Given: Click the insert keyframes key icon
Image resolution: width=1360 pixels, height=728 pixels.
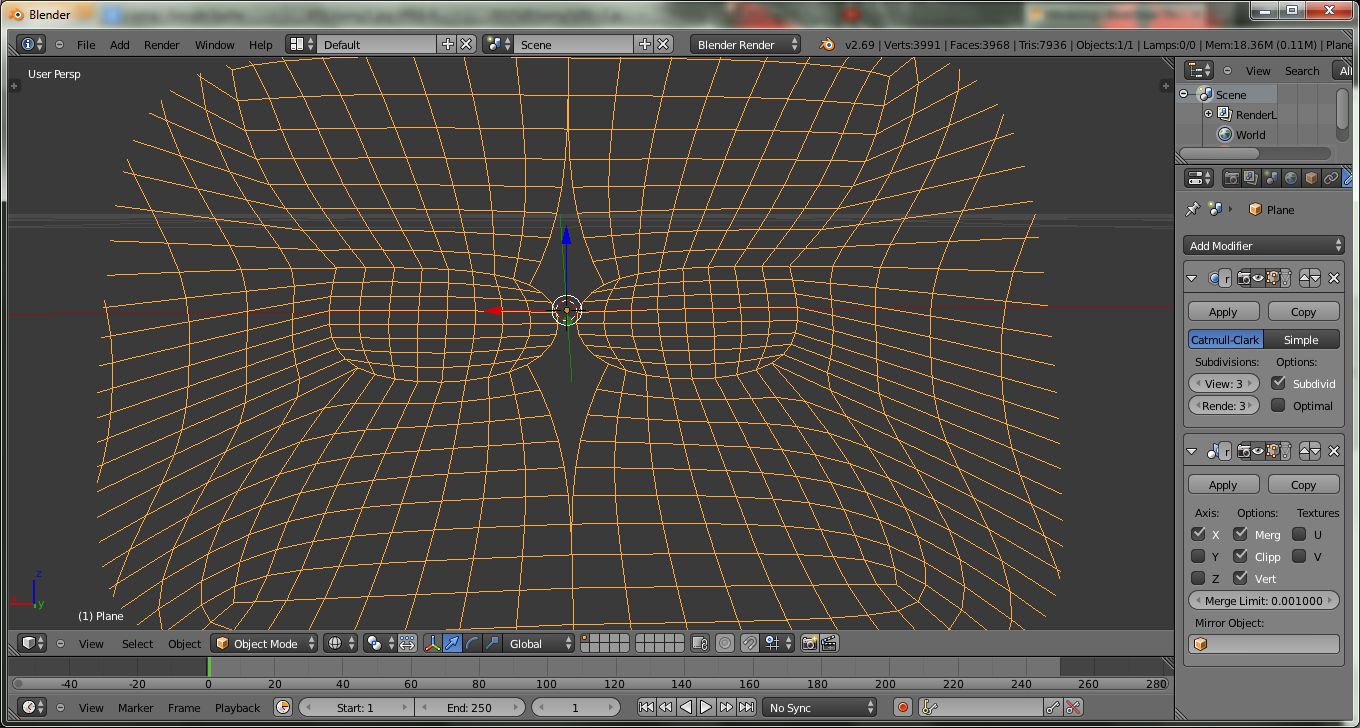Looking at the screenshot, I should tap(1053, 708).
